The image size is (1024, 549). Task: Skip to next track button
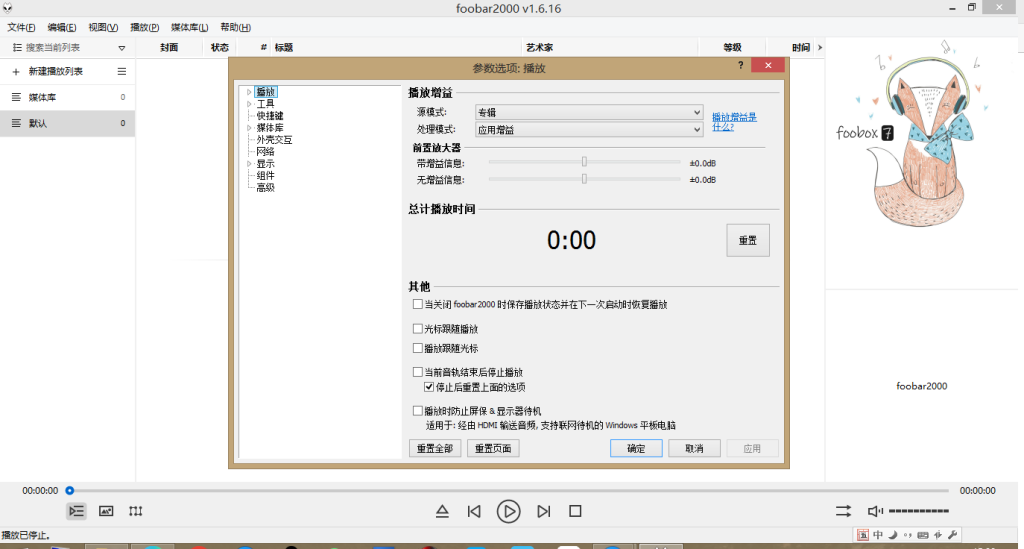pyautogui.click(x=543, y=511)
